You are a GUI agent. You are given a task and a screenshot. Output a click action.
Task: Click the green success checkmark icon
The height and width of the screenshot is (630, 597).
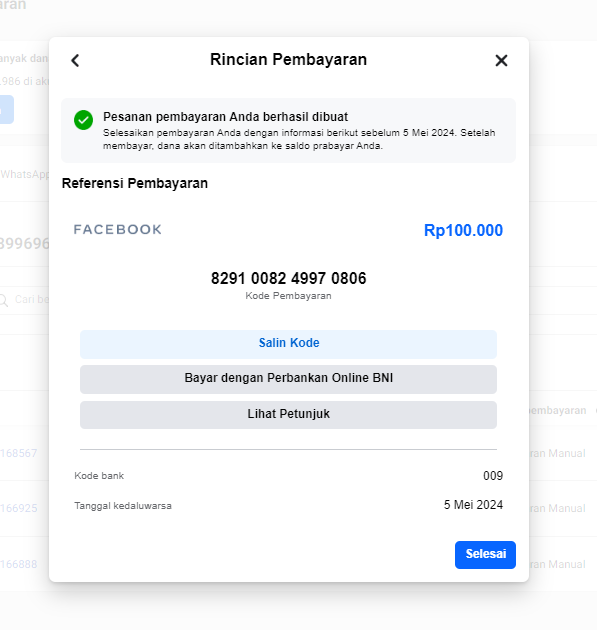pos(84,120)
